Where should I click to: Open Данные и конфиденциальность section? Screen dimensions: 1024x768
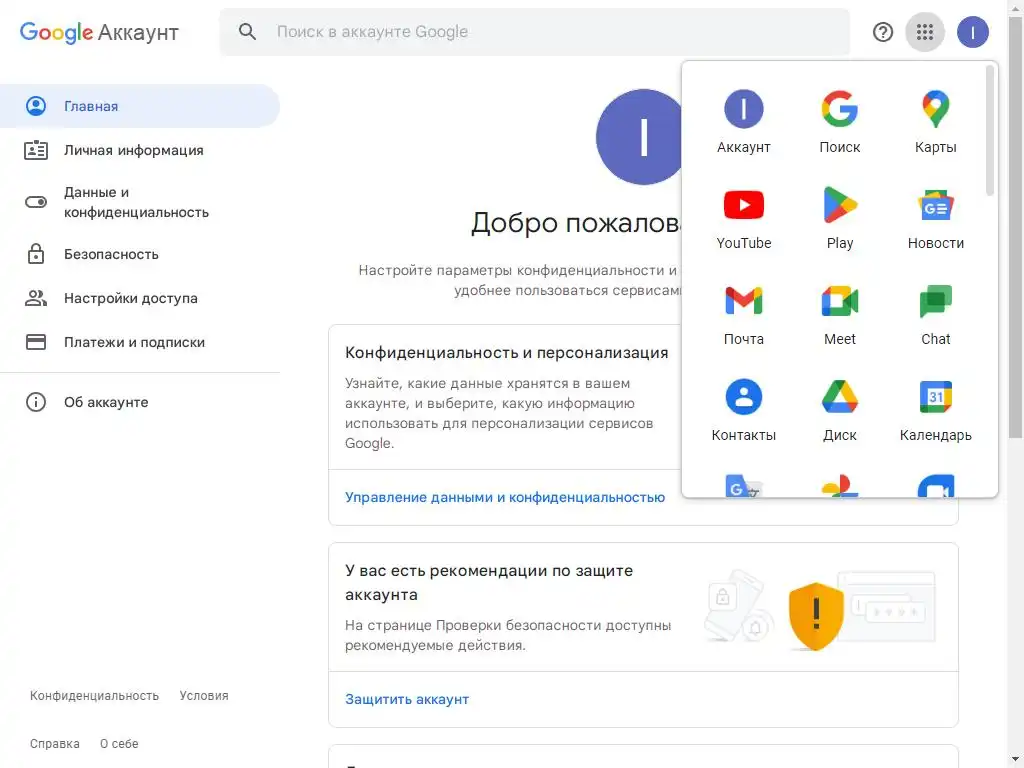140,202
